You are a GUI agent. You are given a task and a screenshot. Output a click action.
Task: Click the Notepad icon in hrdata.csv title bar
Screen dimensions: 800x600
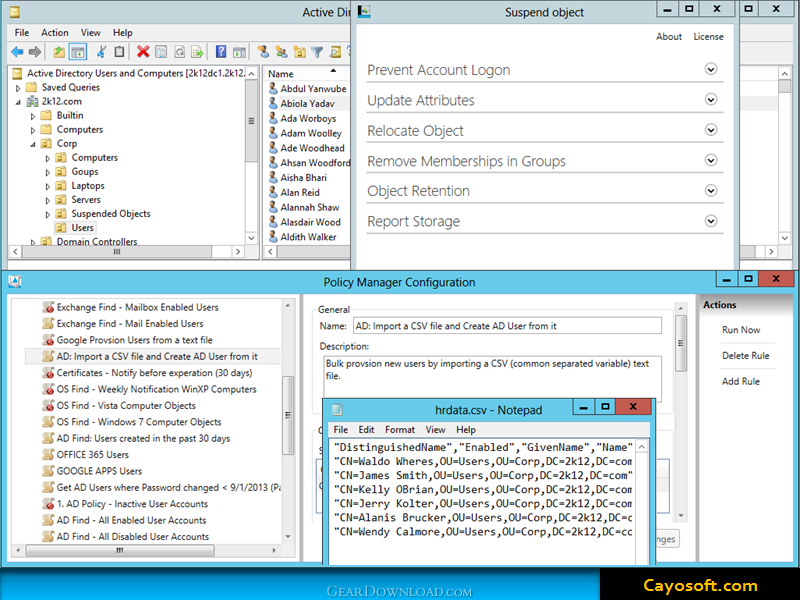[337, 409]
